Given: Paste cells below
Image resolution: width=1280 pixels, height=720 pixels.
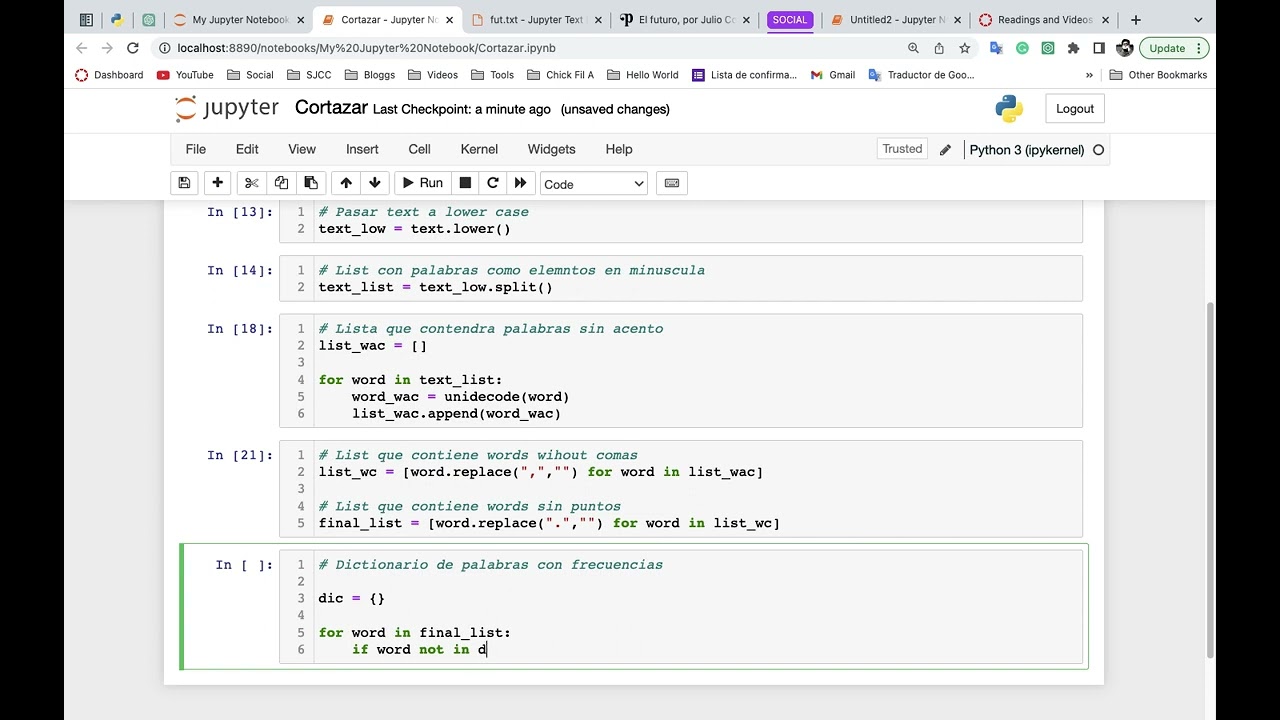Looking at the screenshot, I should pyautogui.click(x=311, y=183).
